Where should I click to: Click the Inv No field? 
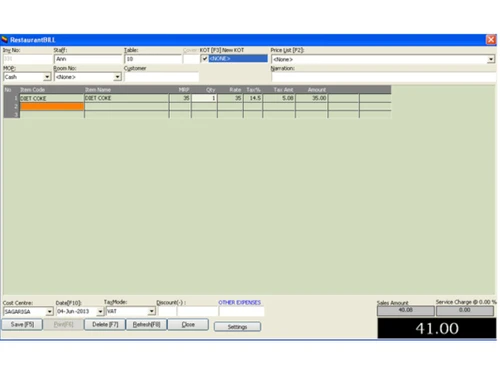(27, 59)
